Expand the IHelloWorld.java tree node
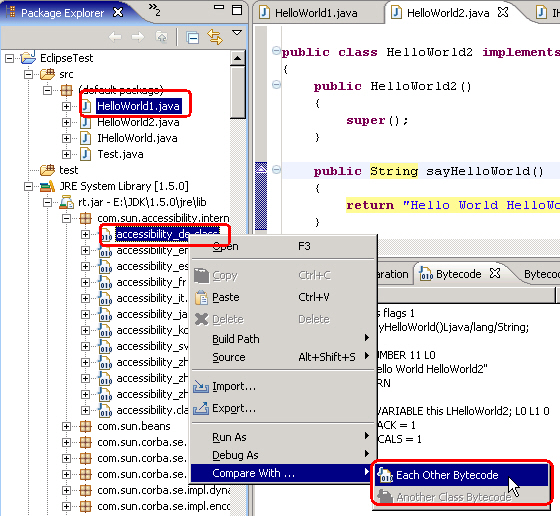Viewport: 560px width, 516px height. 66,138
